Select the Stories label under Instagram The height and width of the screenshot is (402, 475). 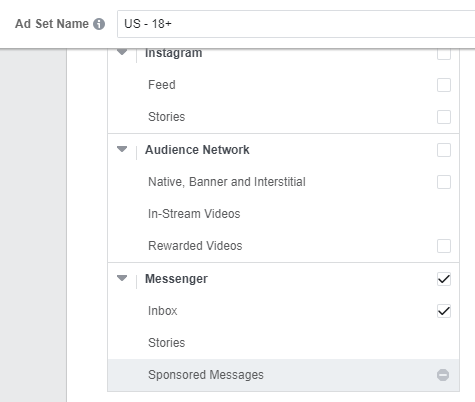tap(166, 117)
